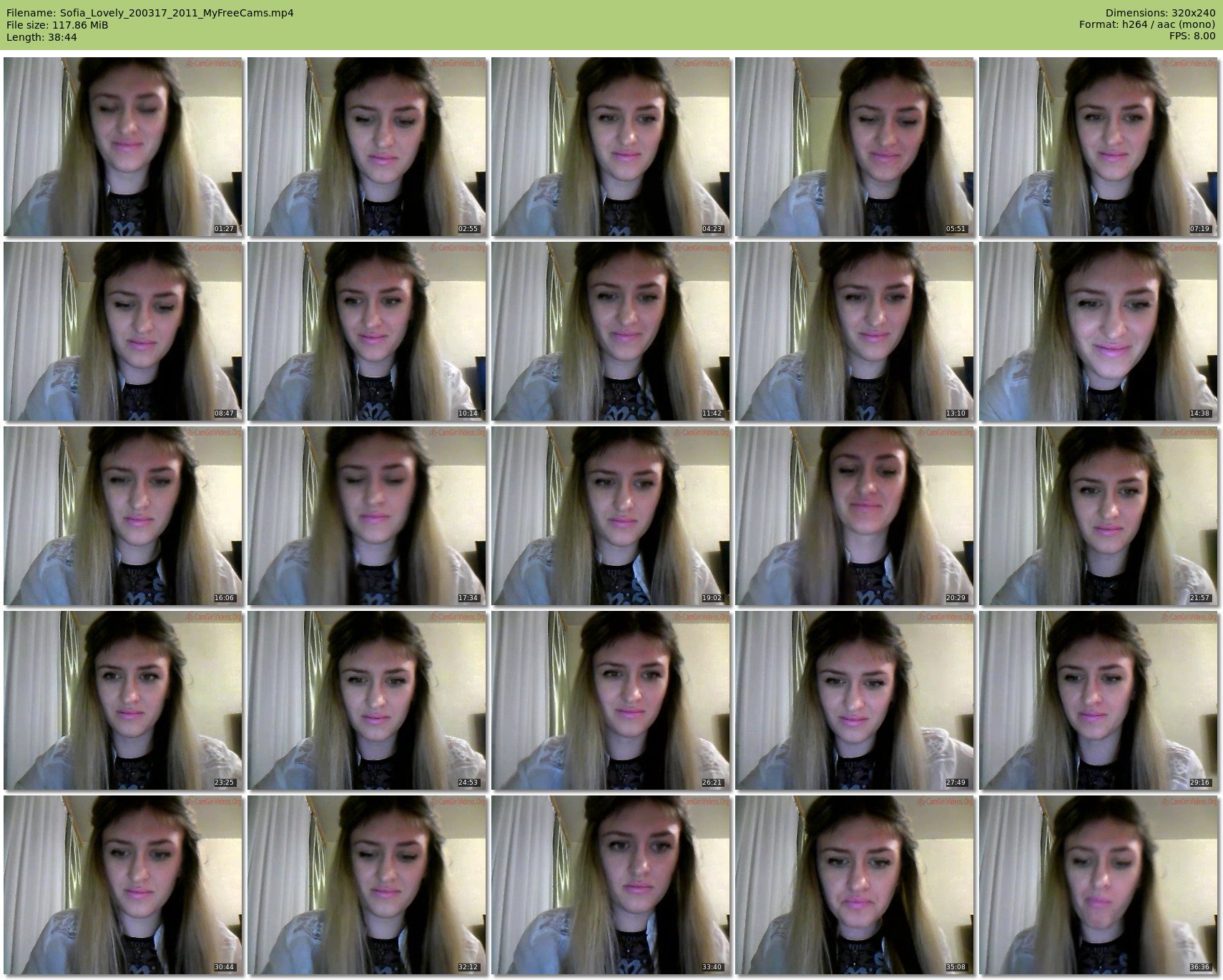Choose the frame thumbnail at 29:16
Viewport: 1223px width, 980px height.
point(1099,700)
